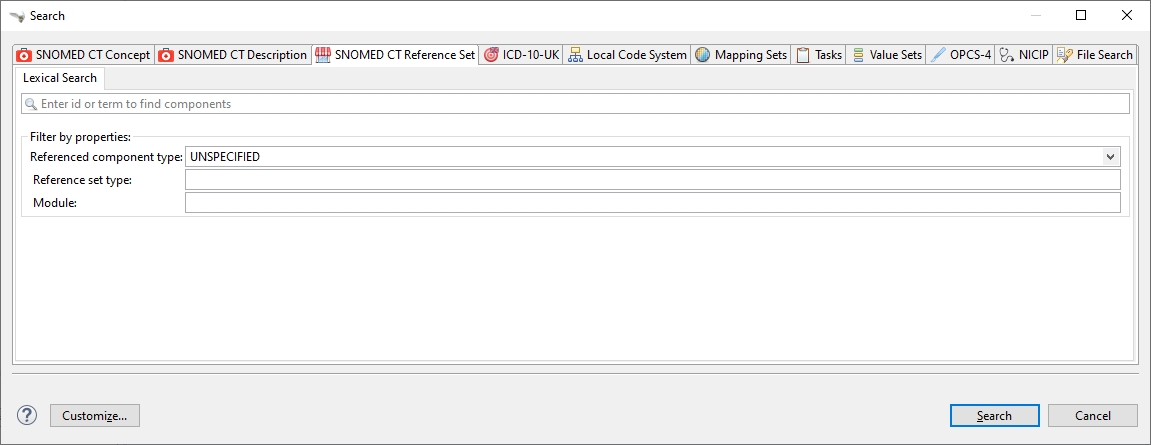This screenshot has height=445, width=1151.
Task: Click the ICD-10-UK target icon
Action: [491, 55]
